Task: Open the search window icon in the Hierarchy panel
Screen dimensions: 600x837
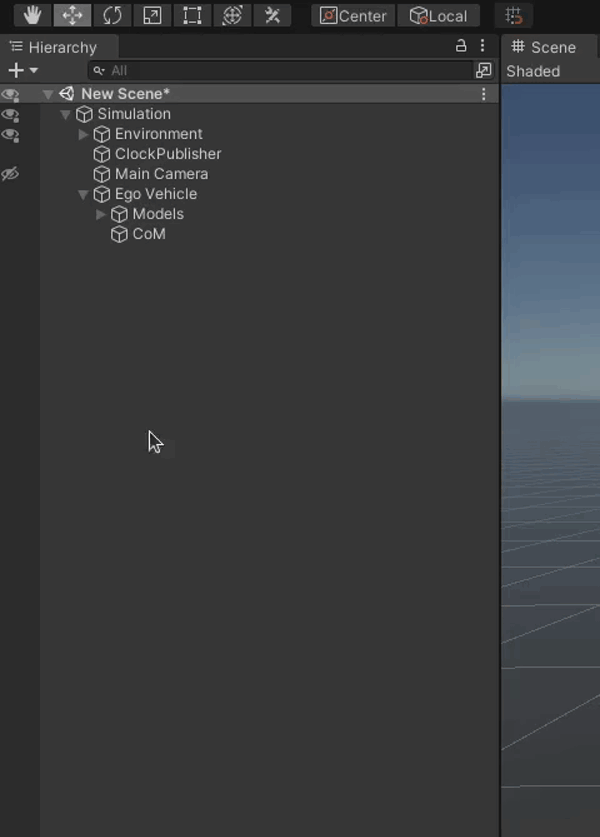Action: [x=484, y=70]
